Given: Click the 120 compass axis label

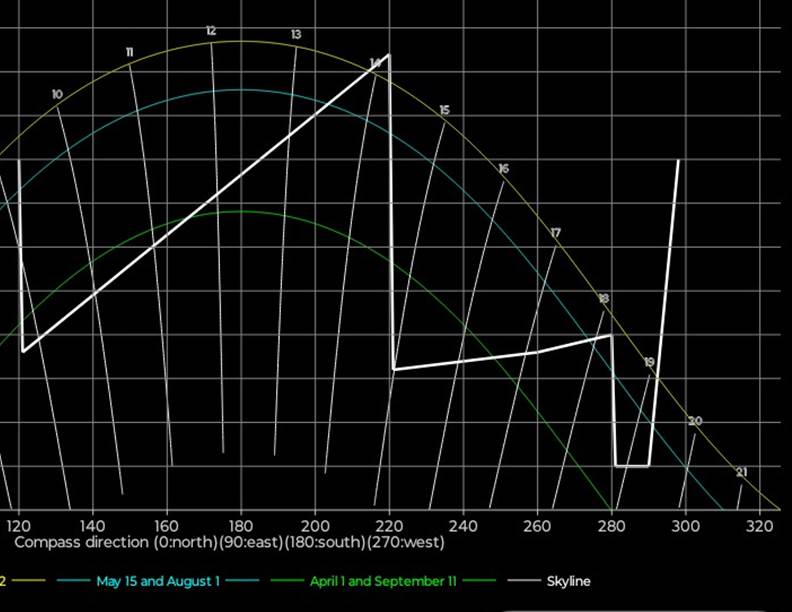Looking at the screenshot, I should coord(18,525).
